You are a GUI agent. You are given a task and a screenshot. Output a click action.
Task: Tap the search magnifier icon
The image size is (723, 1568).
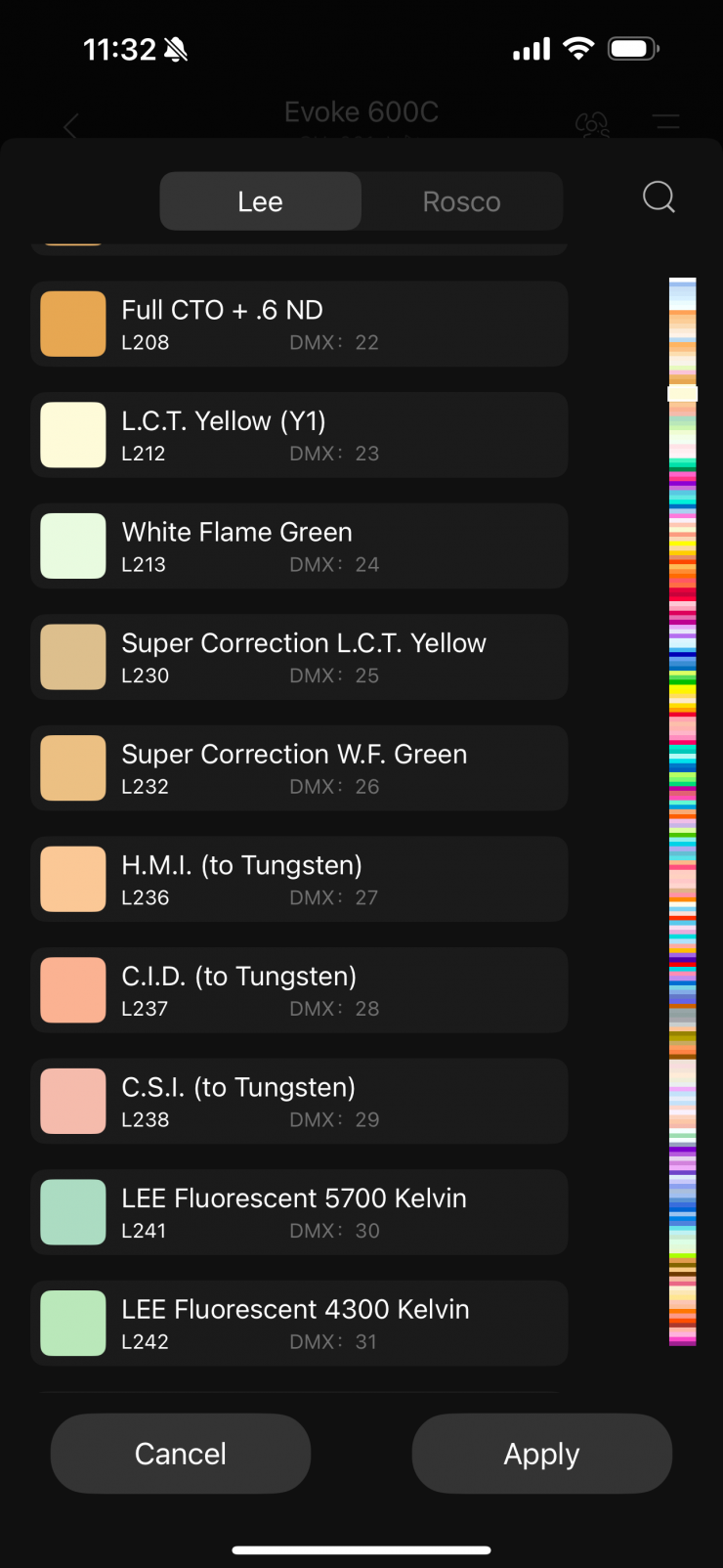[x=659, y=197]
